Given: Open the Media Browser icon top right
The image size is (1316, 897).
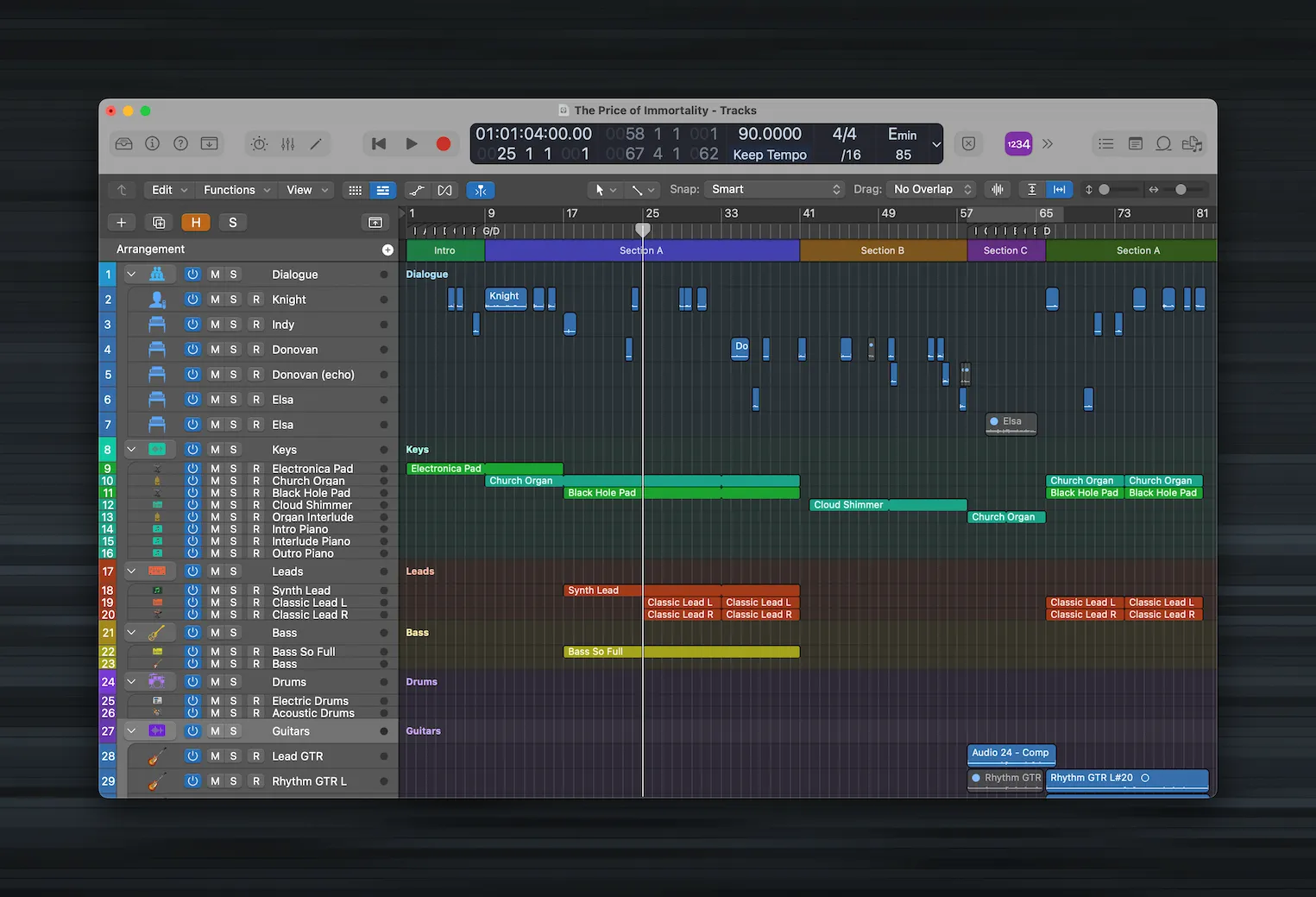Looking at the screenshot, I should pos(1193,143).
